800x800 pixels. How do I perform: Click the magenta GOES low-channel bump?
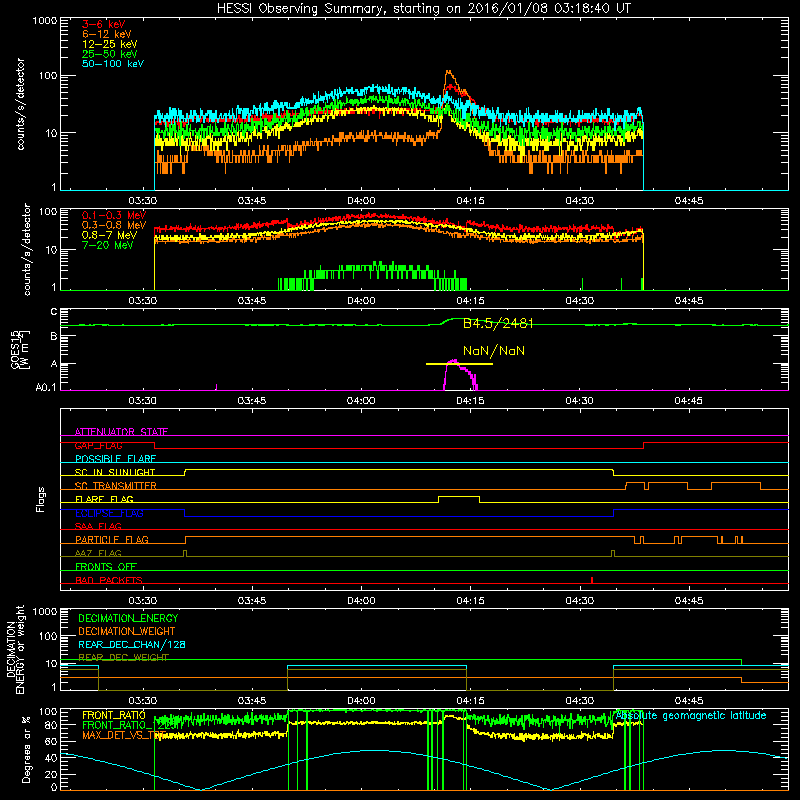pos(460,375)
